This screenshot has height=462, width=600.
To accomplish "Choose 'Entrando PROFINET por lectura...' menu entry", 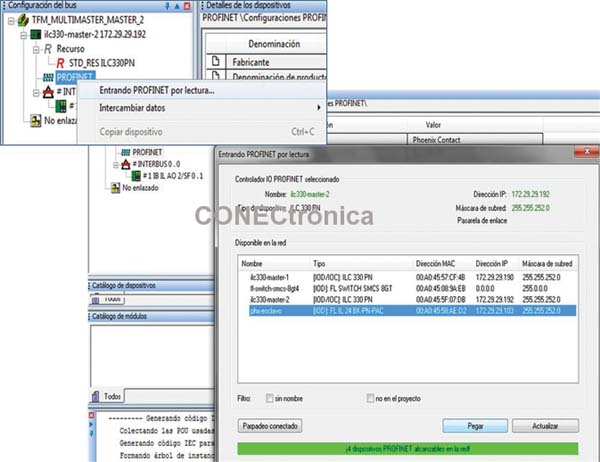I will tap(156, 90).
